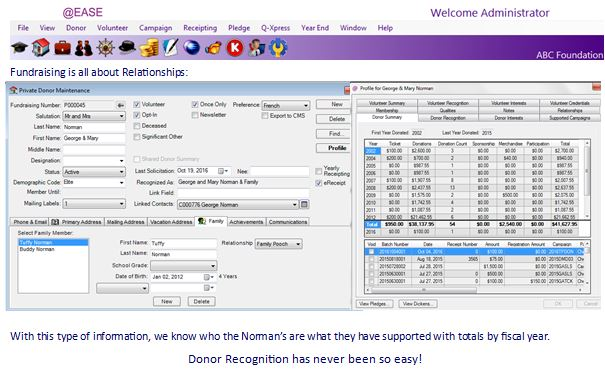The width and height of the screenshot is (605, 374).
Task: Switch to the Phone & Email tab
Action: click(30, 222)
